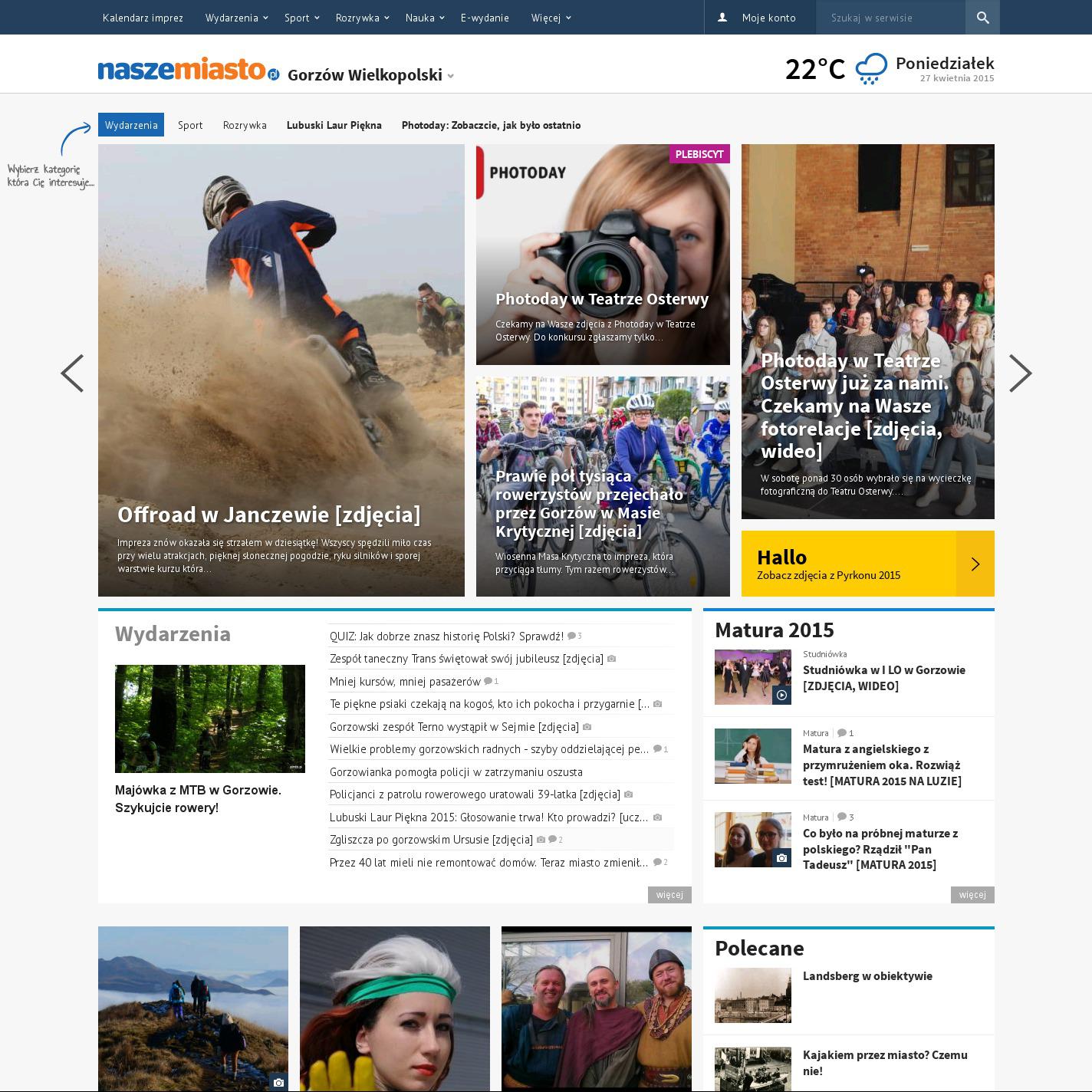This screenshot has height=1092, width=1092.
Task: Click camera icon beside Lubuski Laur Piękna 2015 headline
Action: pos(657,817)
